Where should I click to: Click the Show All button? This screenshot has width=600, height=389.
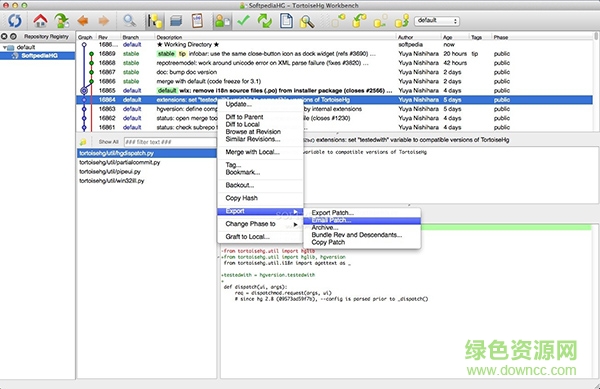tap(108, 142)
